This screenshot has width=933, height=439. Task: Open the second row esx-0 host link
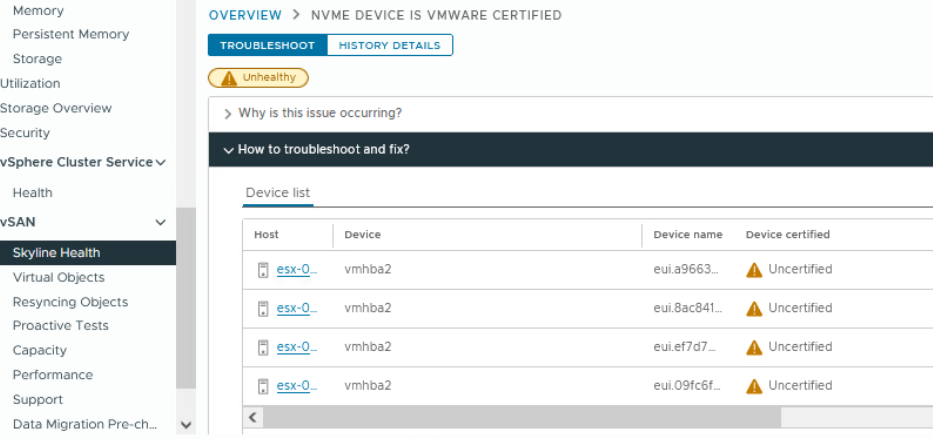pos(296,308)
